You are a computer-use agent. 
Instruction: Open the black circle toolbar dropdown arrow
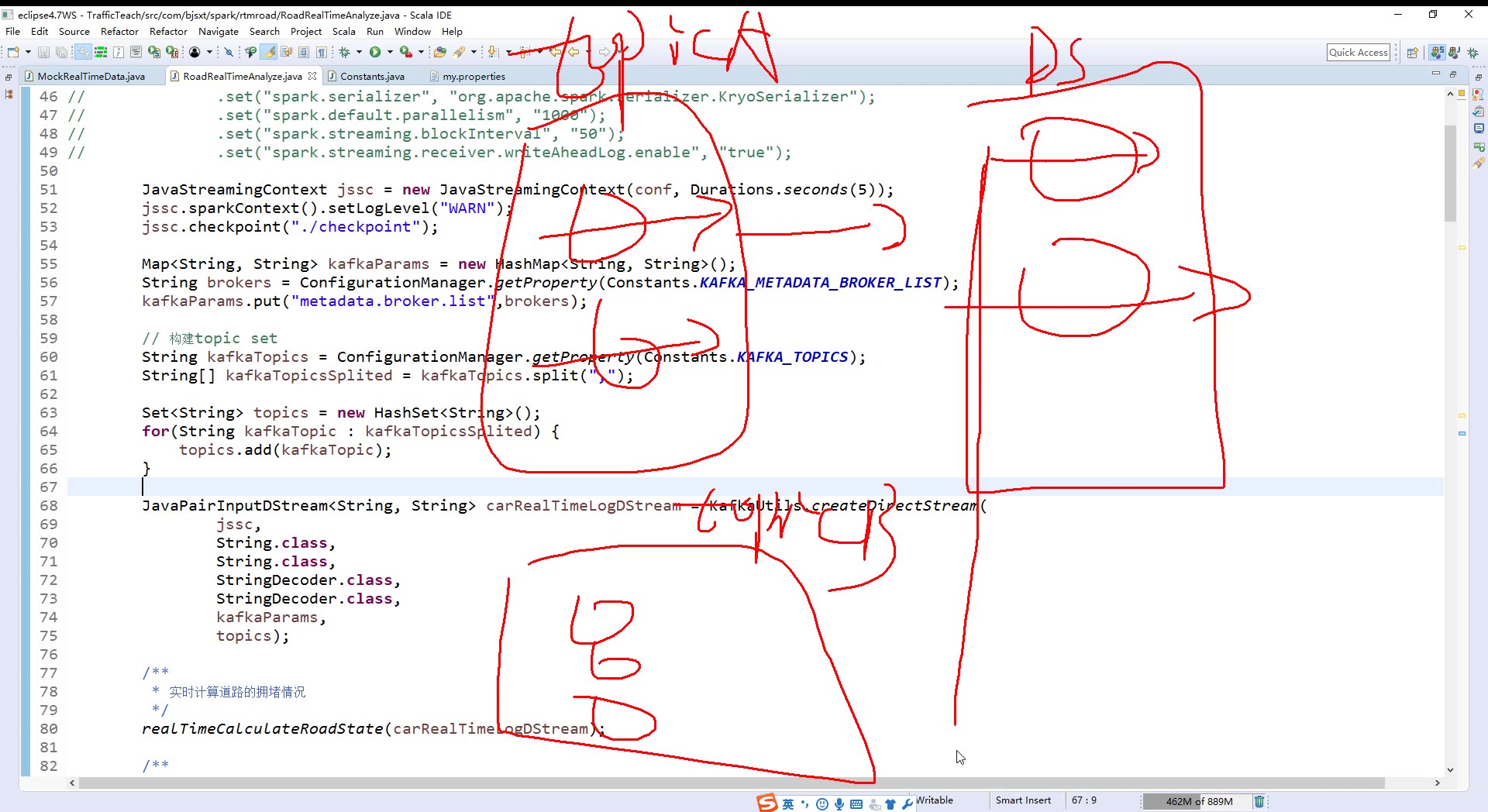click(x=209, y=52)
